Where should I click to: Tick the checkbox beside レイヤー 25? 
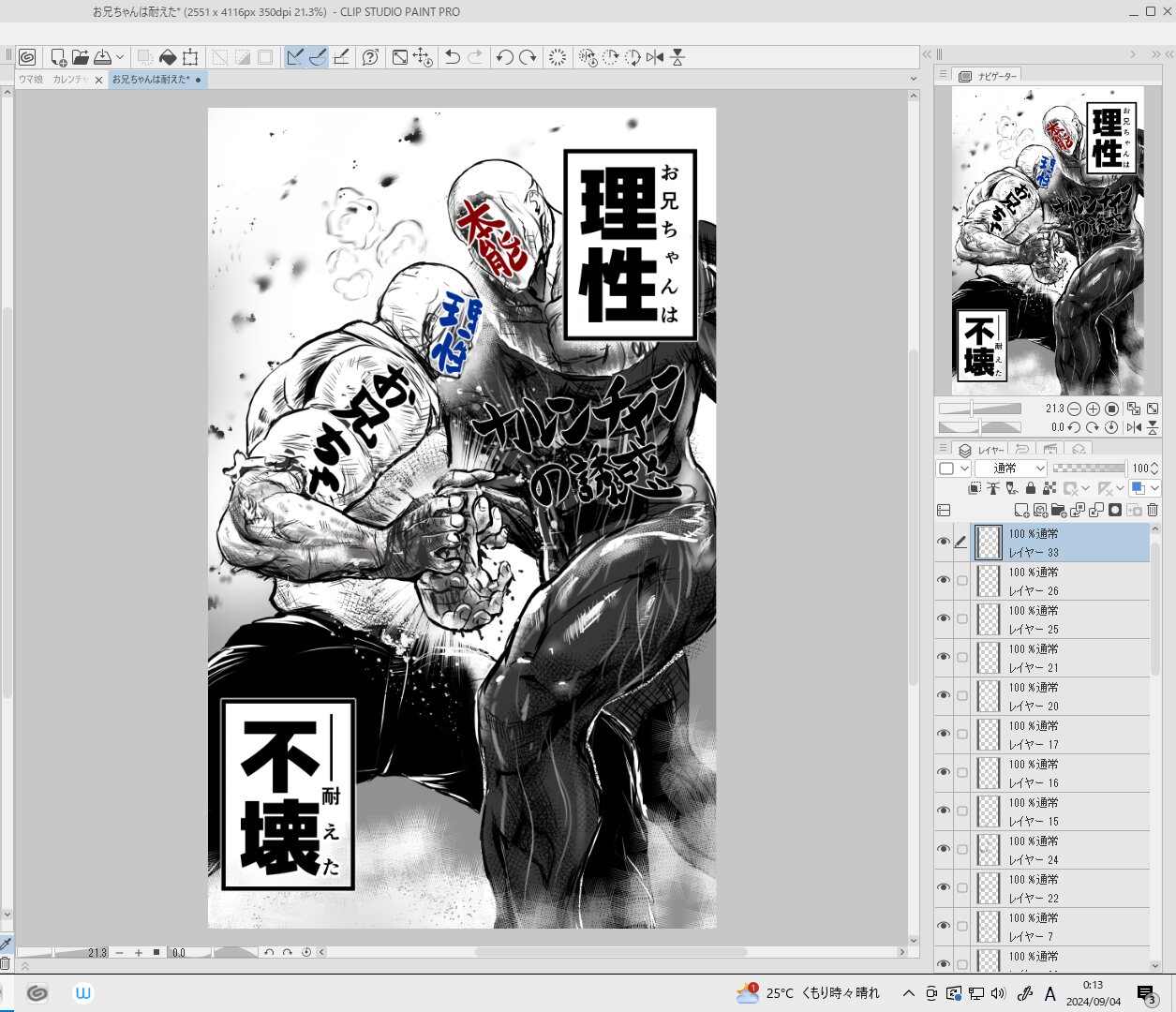(961, 619)
